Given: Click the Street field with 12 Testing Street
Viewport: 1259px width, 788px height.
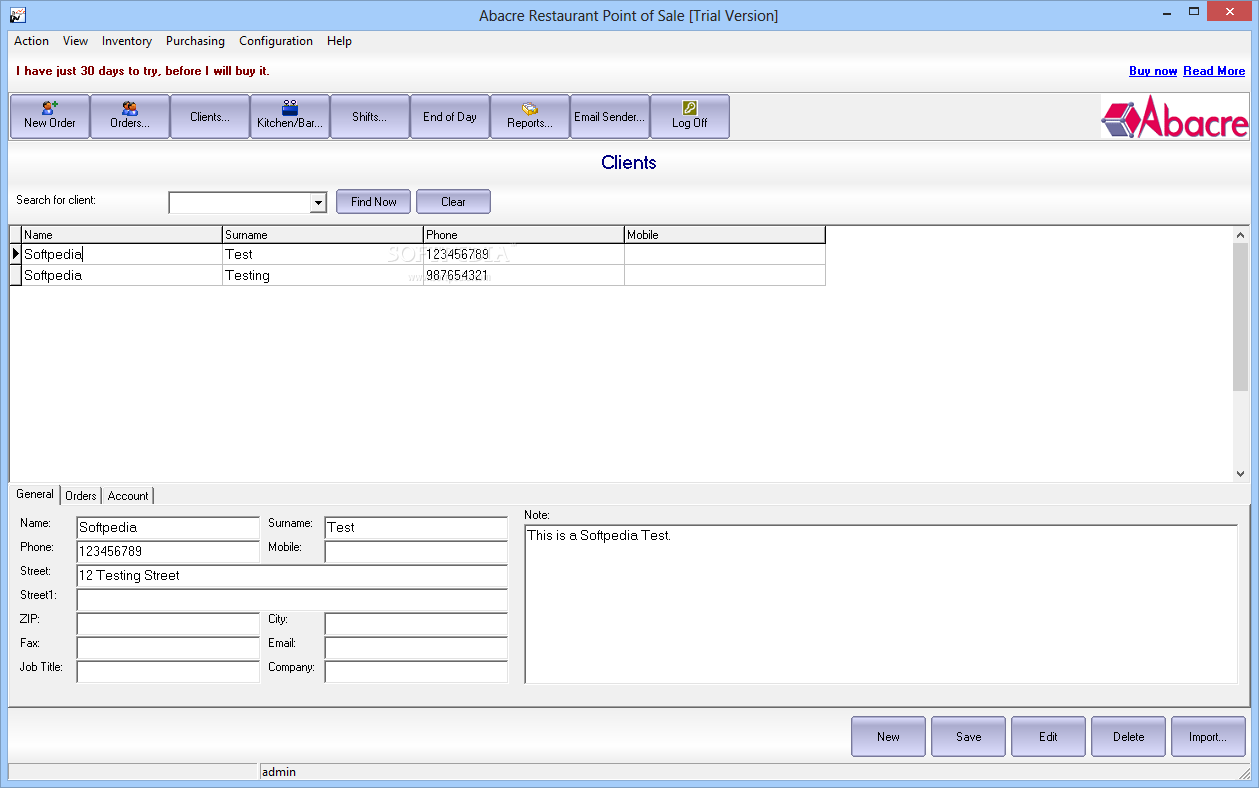Looking at the screenshot, I should [292, 576].
